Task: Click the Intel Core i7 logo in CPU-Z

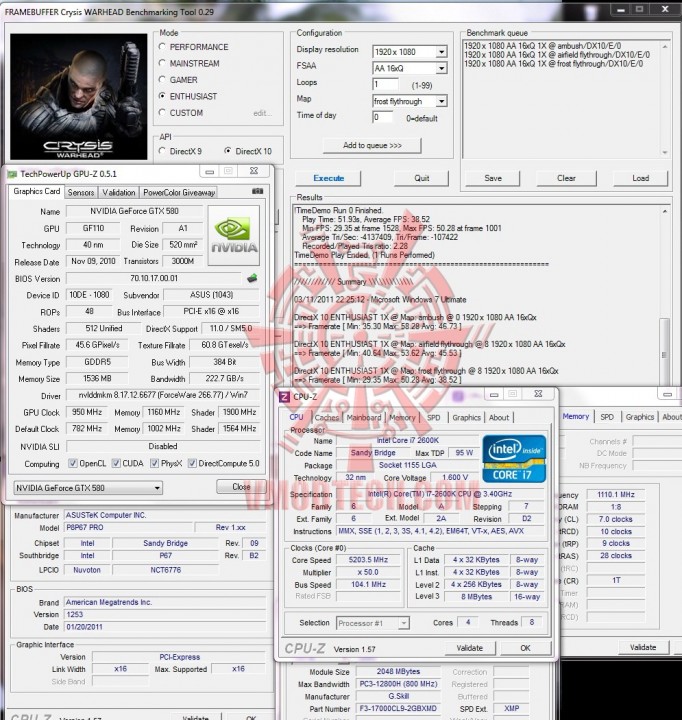Action: click(x=514, y=459)
